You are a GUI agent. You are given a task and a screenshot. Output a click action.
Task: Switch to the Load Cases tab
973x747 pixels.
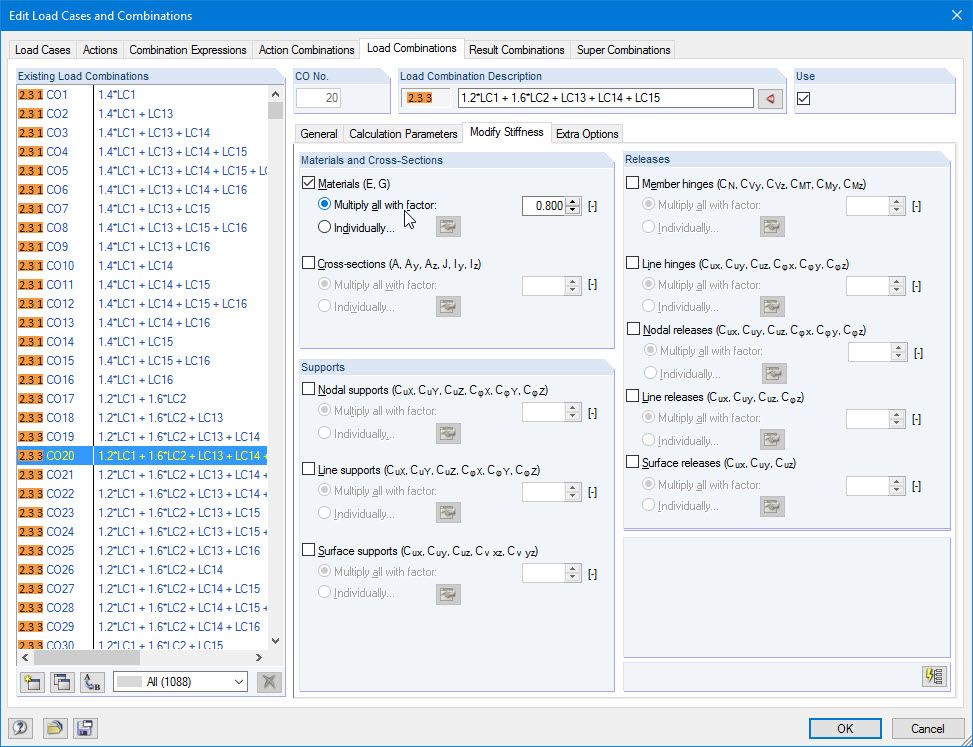[43, 50]
